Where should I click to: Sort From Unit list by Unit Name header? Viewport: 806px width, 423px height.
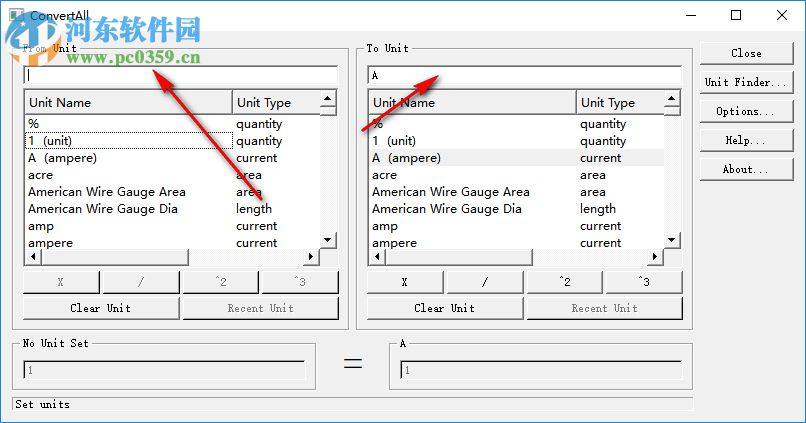pos(129,102)
